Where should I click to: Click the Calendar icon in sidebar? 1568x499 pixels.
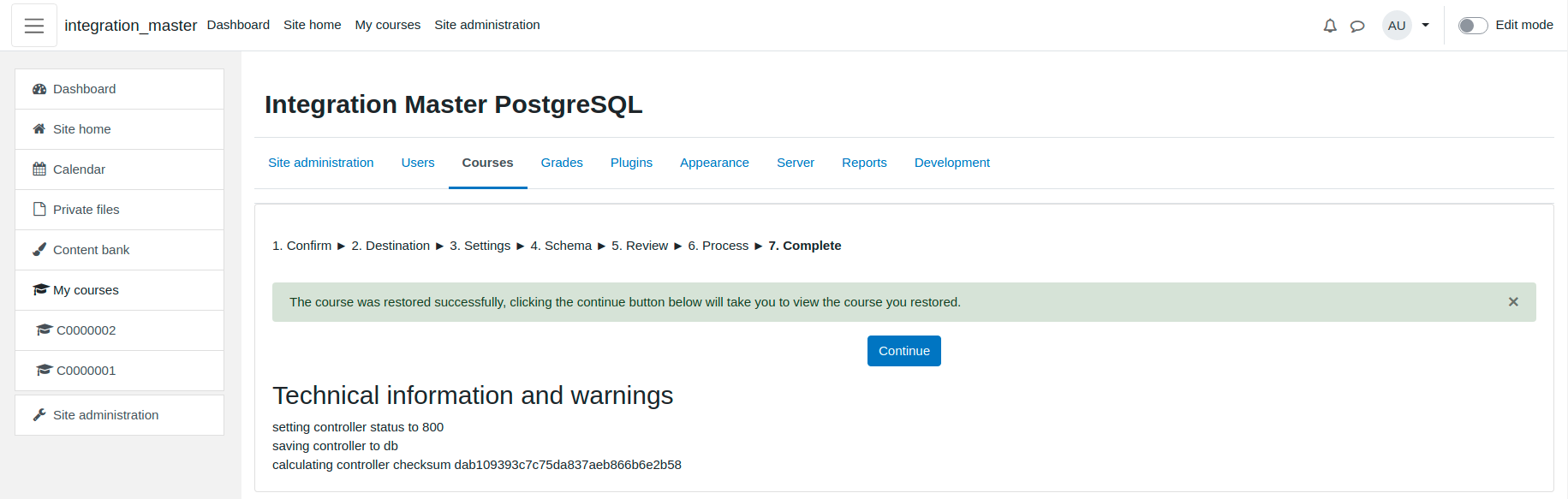[39, 169]
